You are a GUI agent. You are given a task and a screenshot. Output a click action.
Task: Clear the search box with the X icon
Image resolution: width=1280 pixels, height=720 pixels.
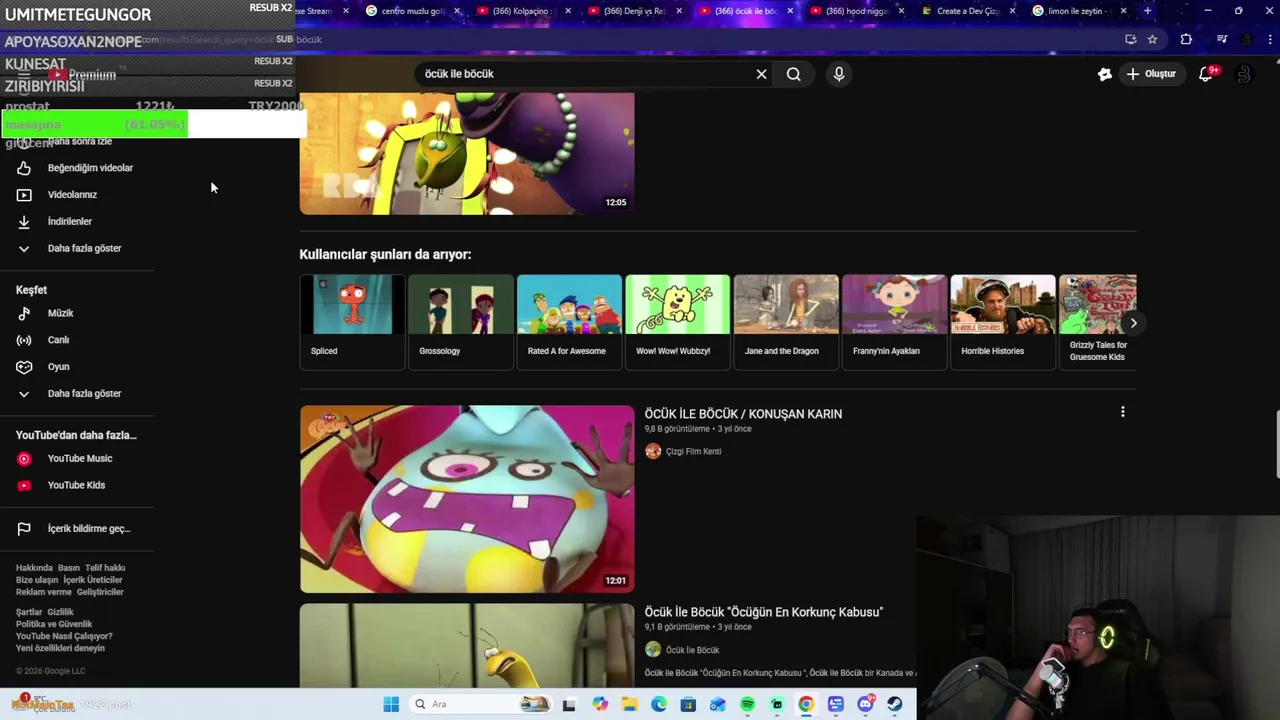click(761, 74)
